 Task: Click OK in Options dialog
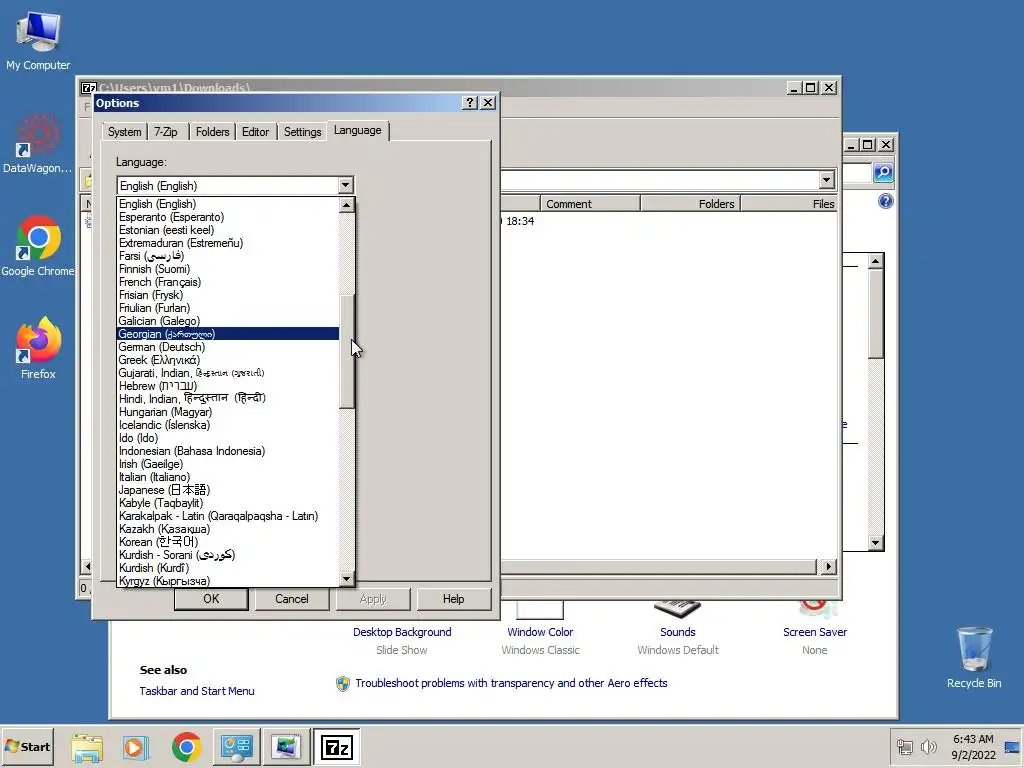pos(211,599)
